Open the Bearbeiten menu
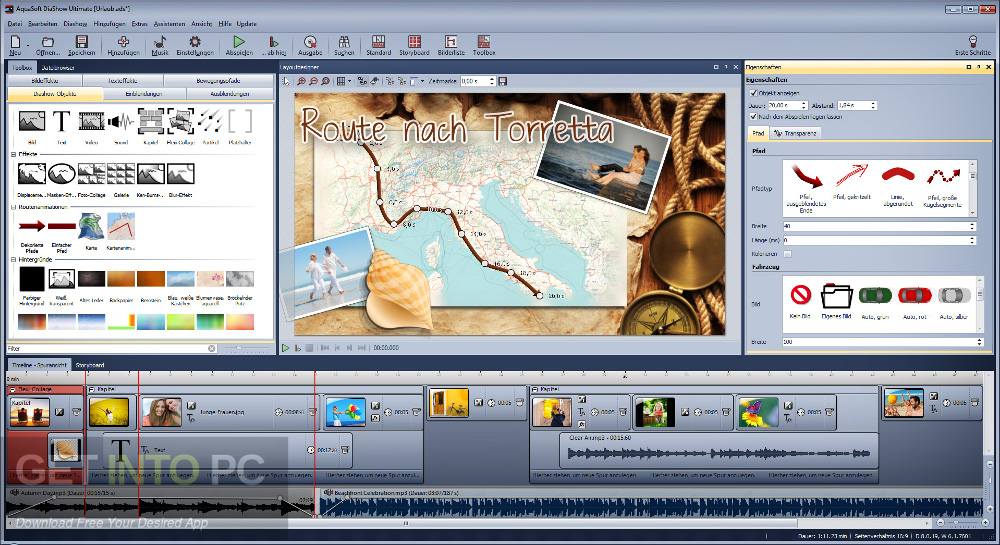 [x=43, y=24]
